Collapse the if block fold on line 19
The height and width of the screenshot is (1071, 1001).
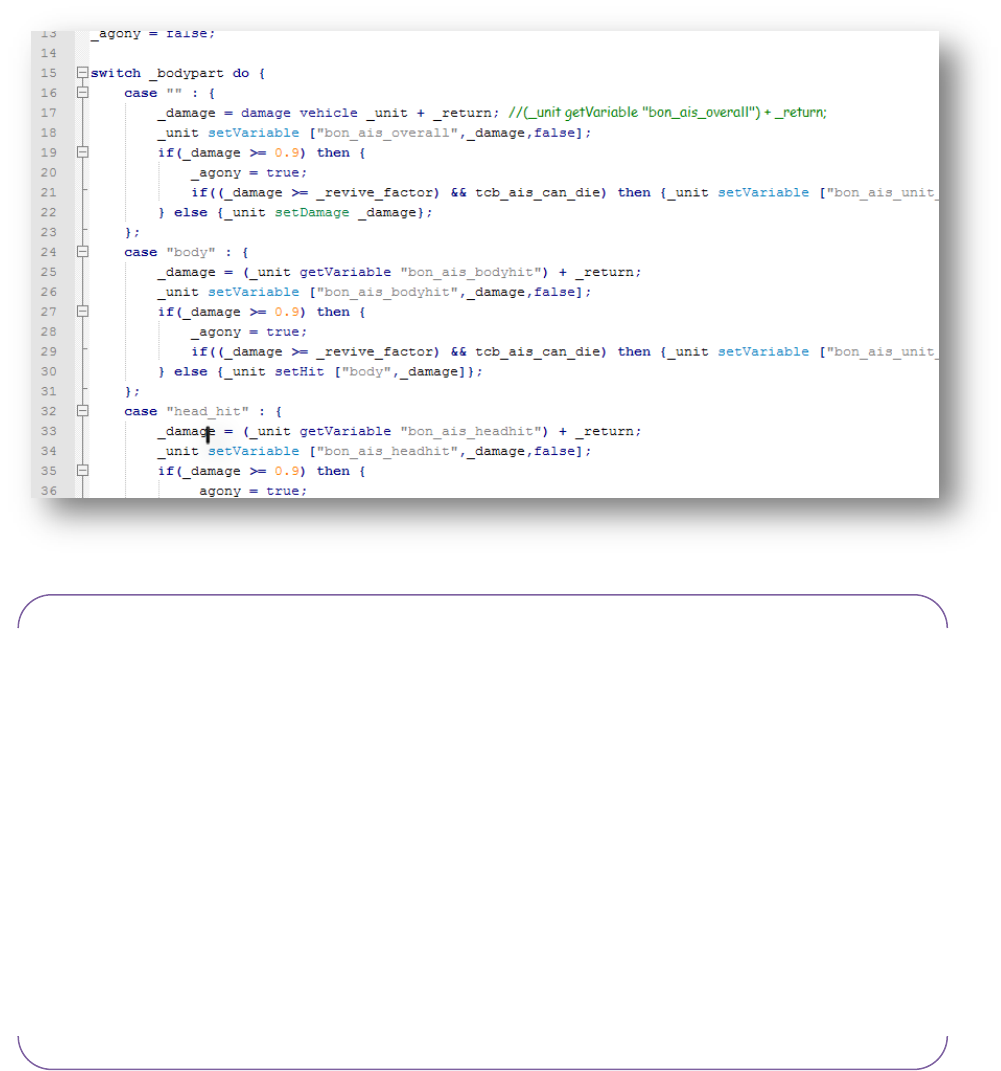[83, 152]
